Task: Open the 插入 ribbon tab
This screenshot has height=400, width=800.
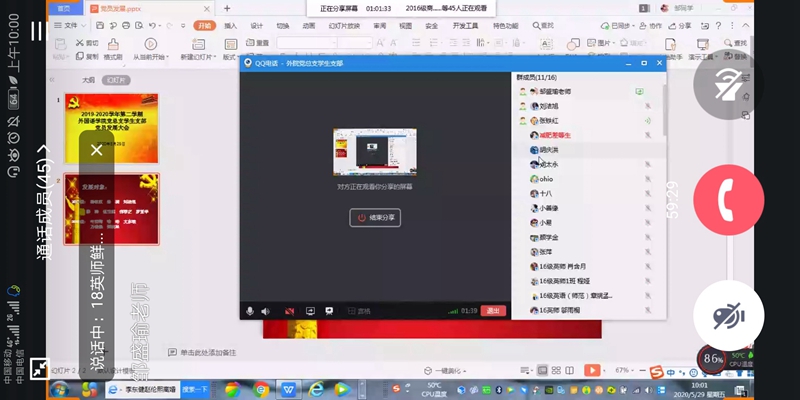Action: coord(231,25)
